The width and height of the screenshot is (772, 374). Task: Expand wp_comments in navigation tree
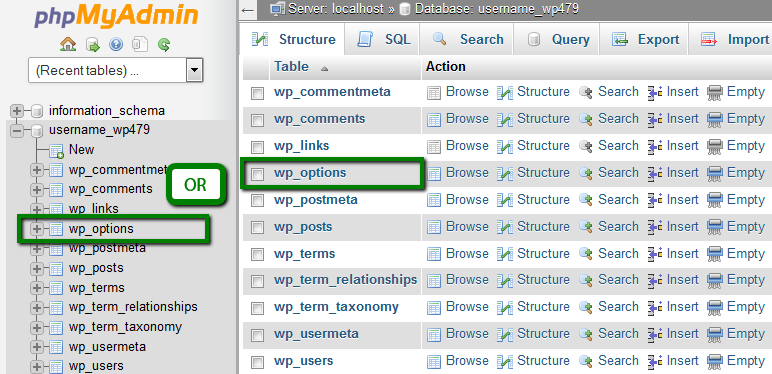coord(36,189)
